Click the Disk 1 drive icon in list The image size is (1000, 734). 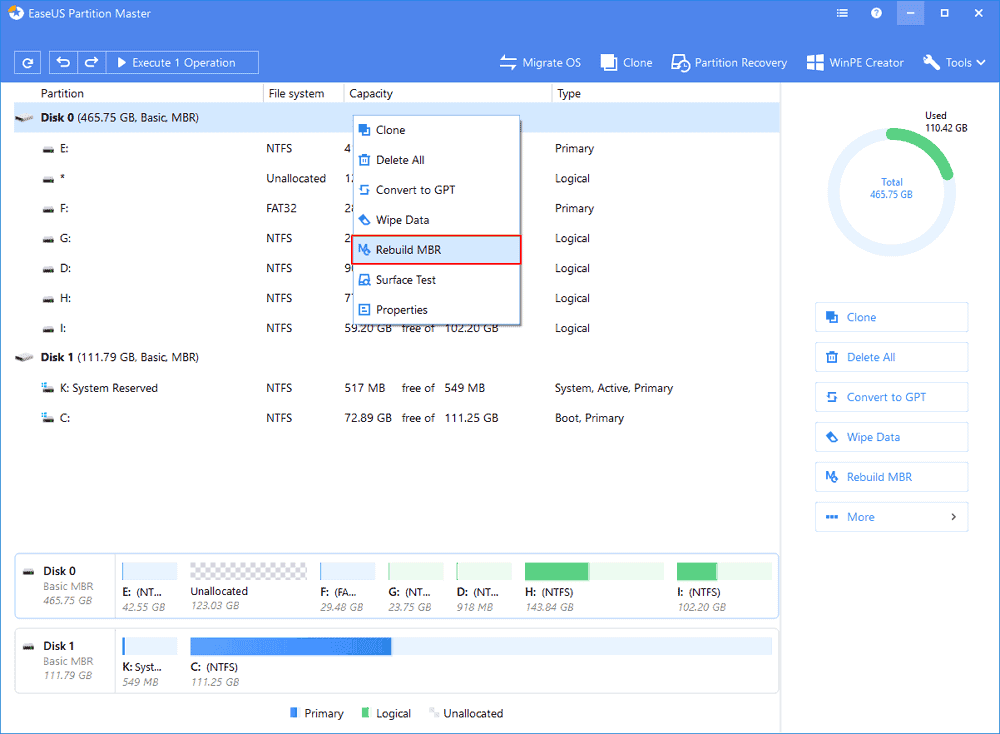coord(24,357)
